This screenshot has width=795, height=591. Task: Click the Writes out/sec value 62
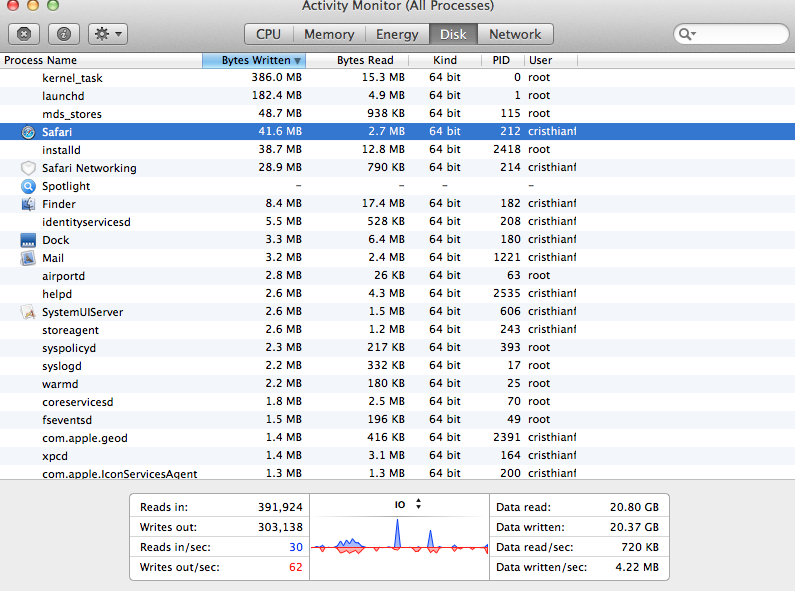[x=296, y=567]
